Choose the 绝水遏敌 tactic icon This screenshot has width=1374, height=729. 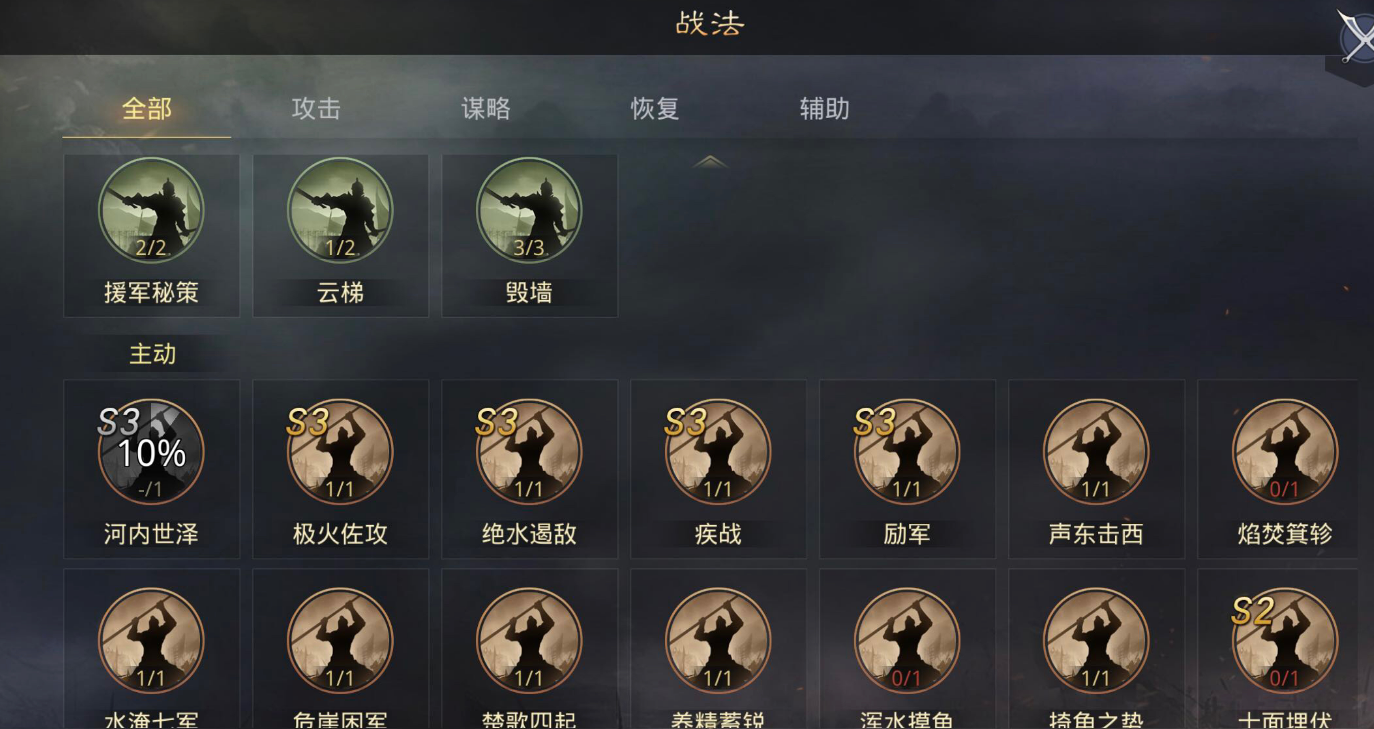(x=529, y=452)
